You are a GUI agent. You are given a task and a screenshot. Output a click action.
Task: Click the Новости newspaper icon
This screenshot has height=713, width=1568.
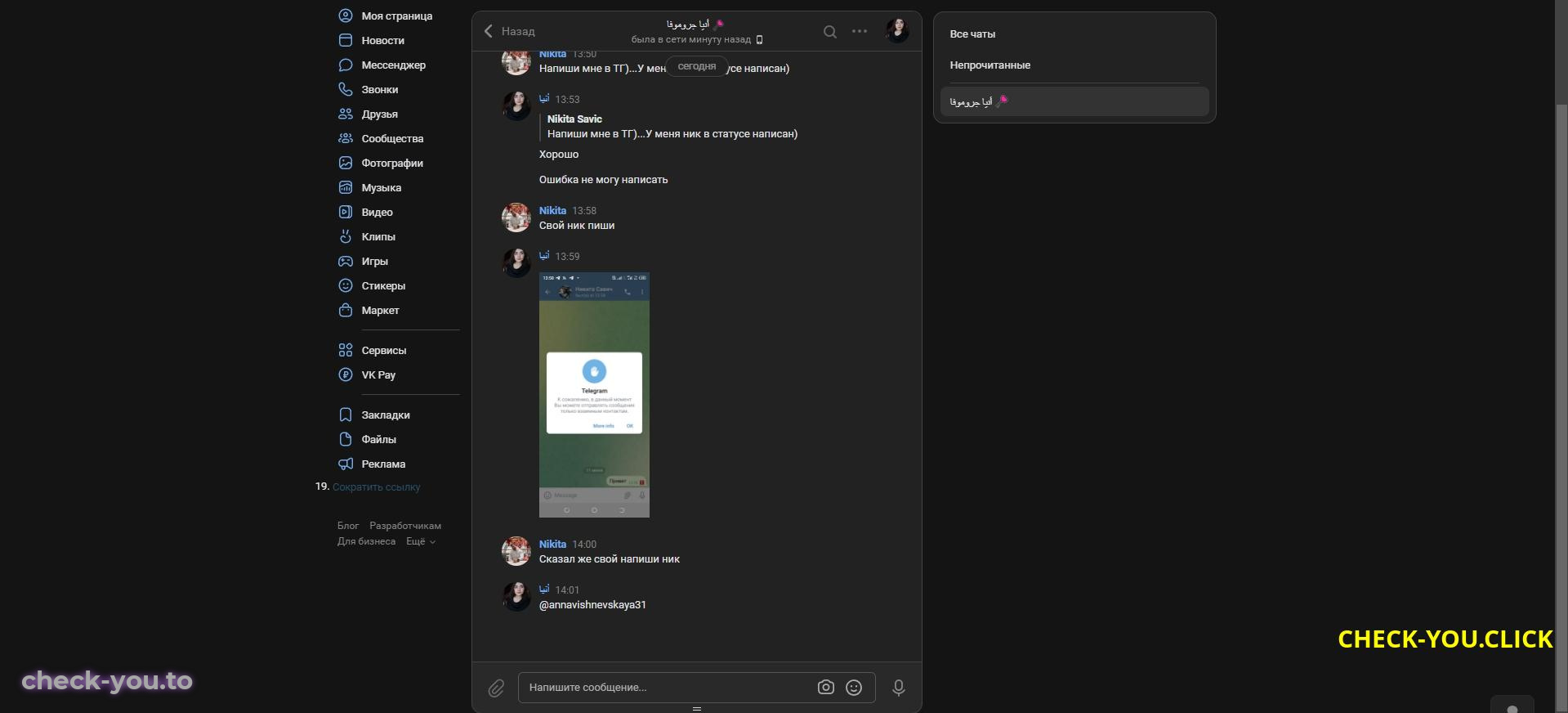pyautogui.click(x=346, y=40)
